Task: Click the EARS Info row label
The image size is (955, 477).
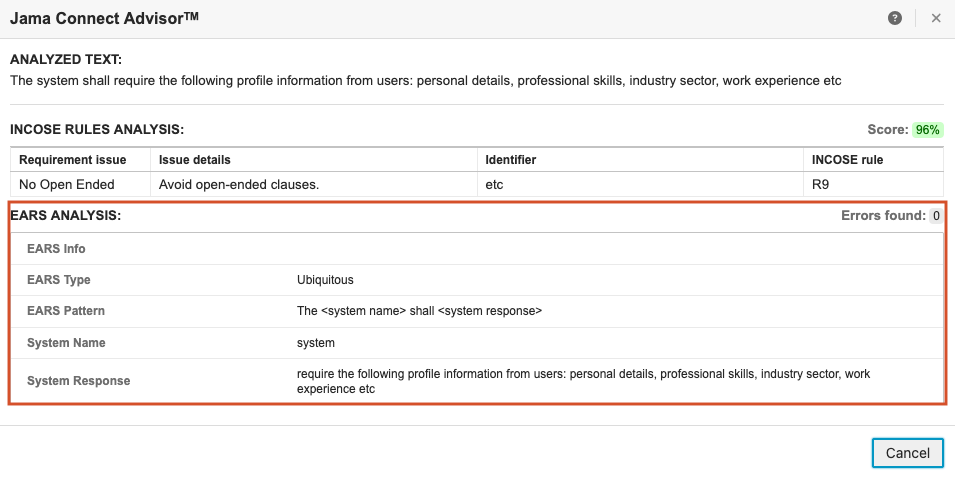Action: click(56, 249)
